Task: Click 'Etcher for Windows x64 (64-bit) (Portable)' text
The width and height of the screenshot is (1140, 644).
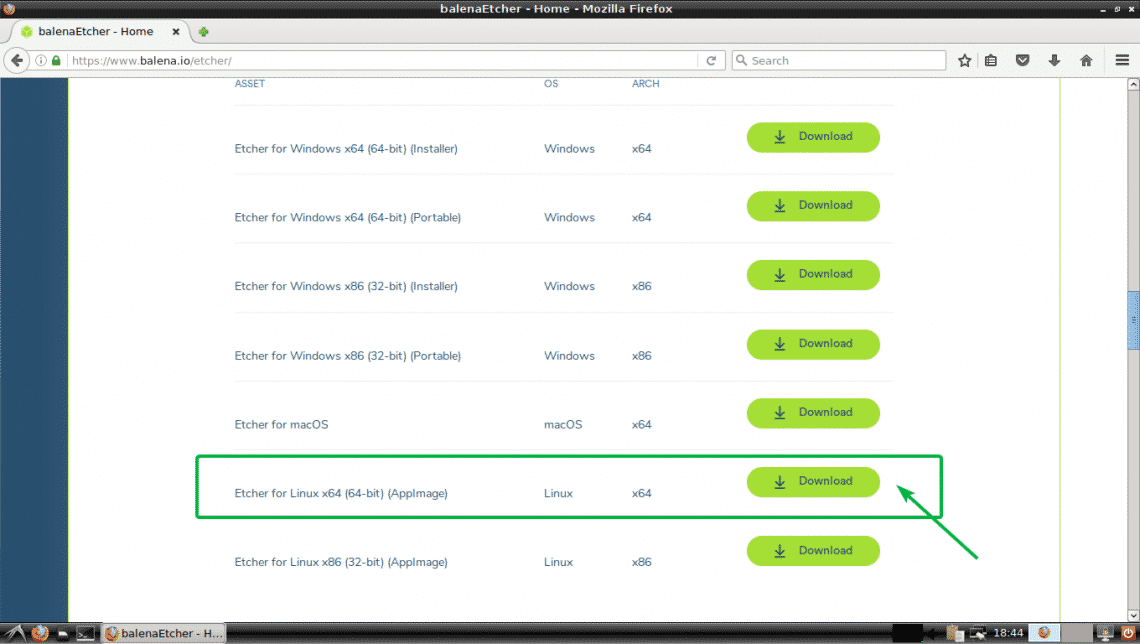Action: point(348,217)
